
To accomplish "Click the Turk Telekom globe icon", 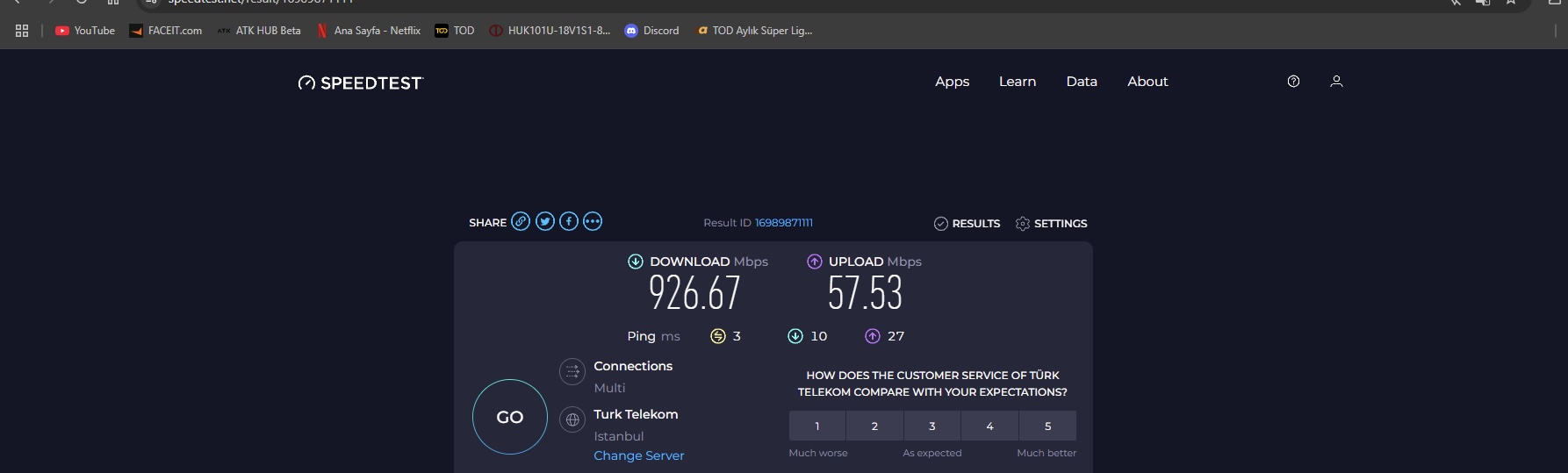I will point(572,419).
